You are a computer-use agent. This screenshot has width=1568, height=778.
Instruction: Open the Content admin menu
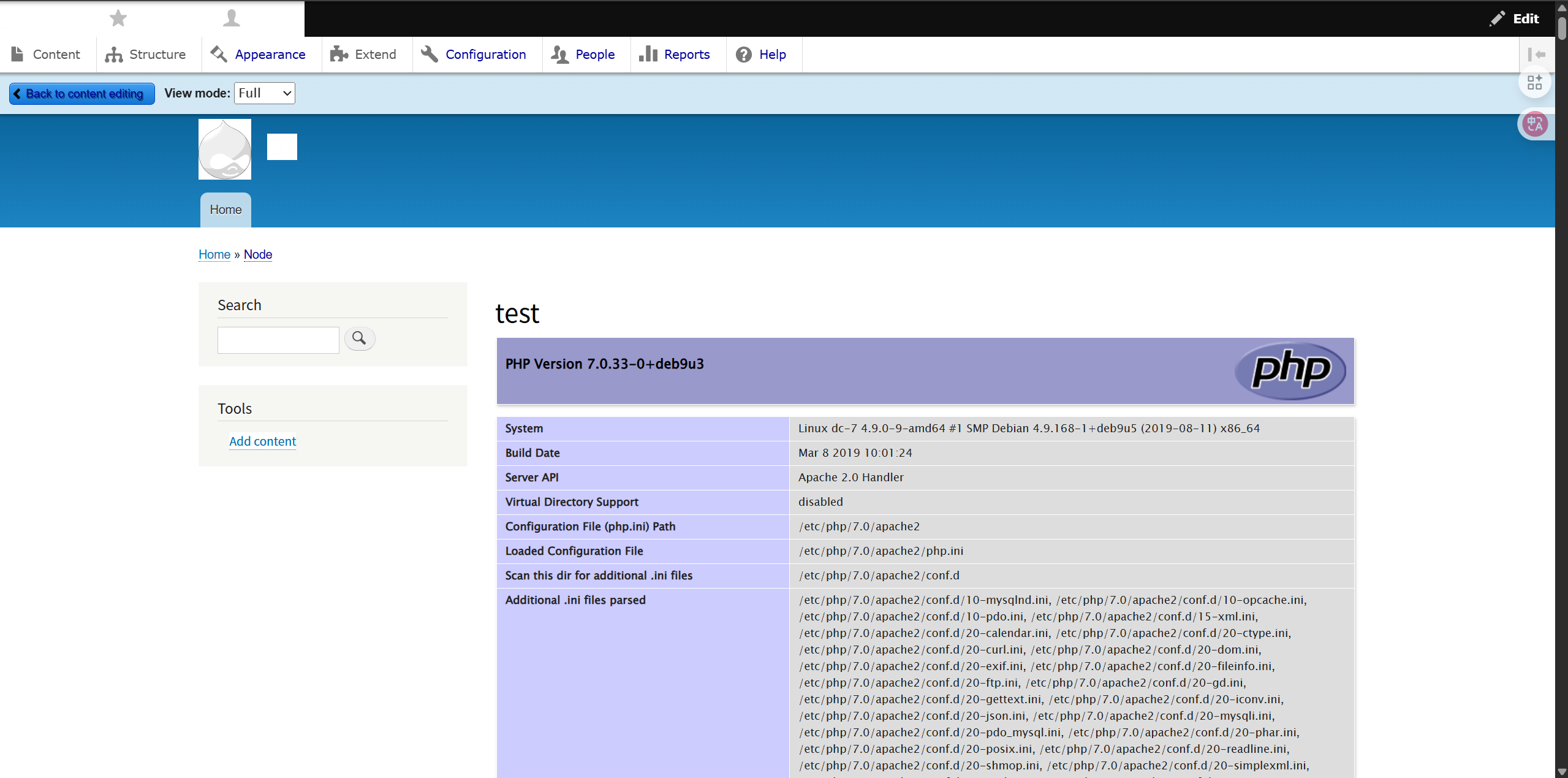(47, 55)
